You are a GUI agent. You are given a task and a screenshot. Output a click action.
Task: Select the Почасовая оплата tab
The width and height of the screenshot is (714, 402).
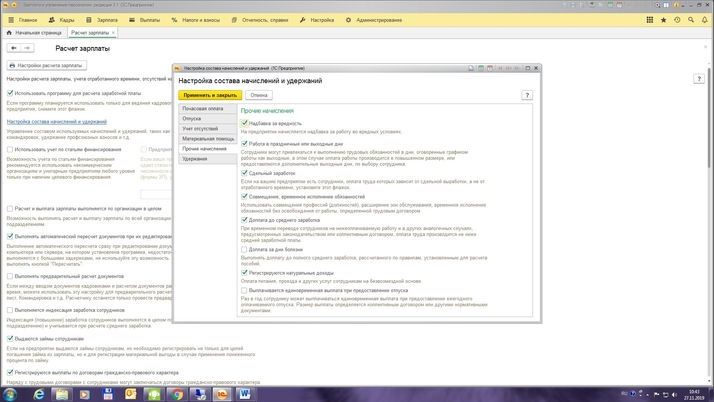click(203, 108)
